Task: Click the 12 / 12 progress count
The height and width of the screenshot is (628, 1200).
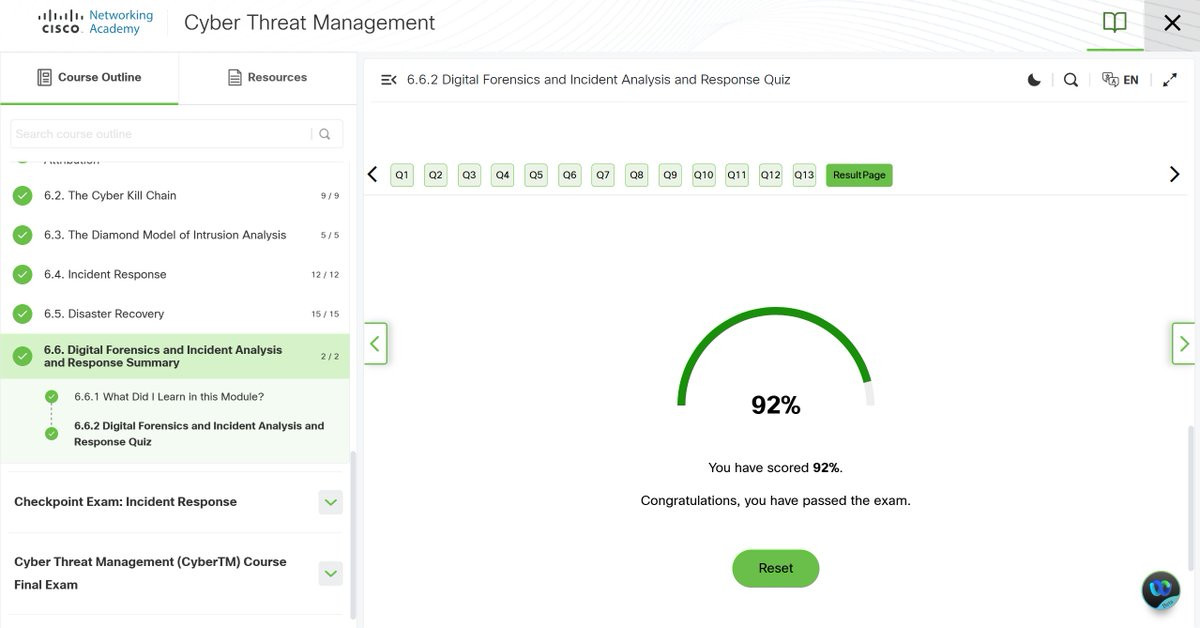Action: pyautogui.click(x=325, y=275)
